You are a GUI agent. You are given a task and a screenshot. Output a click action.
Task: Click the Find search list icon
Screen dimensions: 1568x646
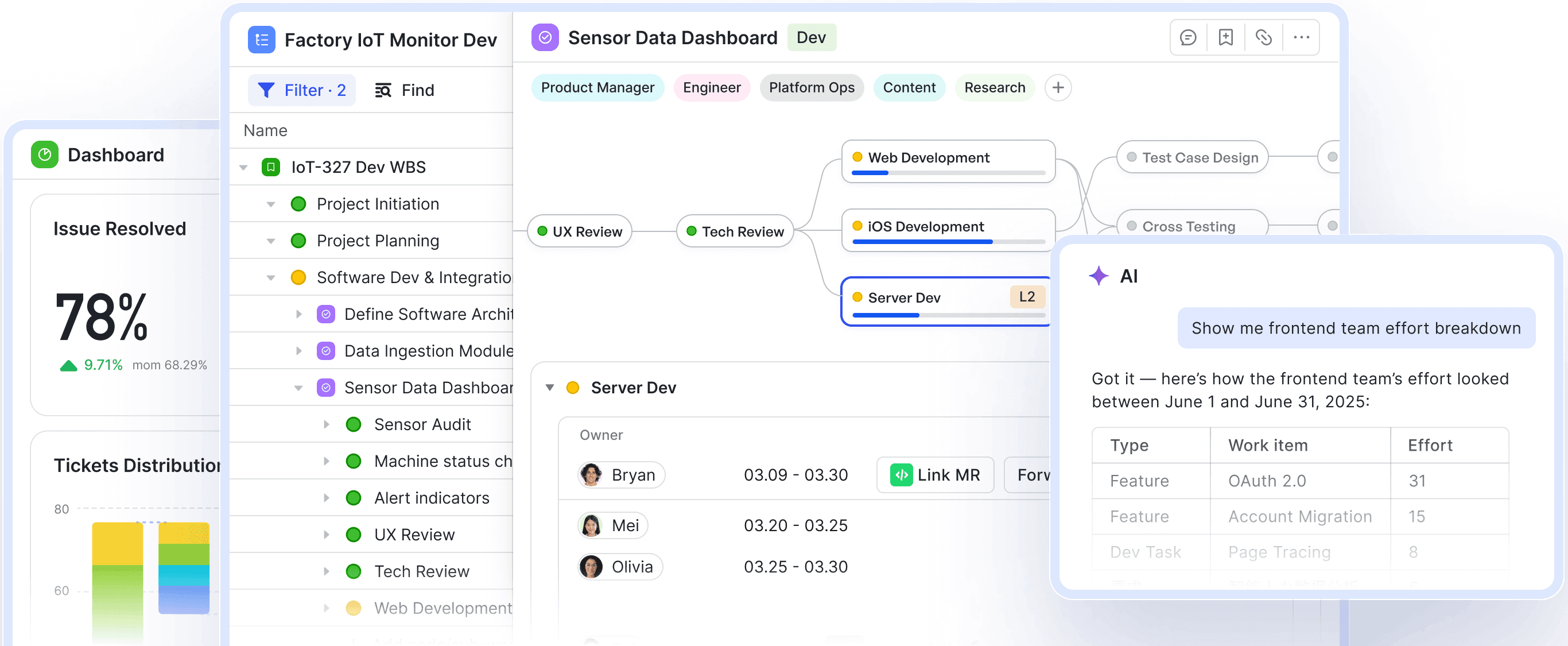click(383, 90)
